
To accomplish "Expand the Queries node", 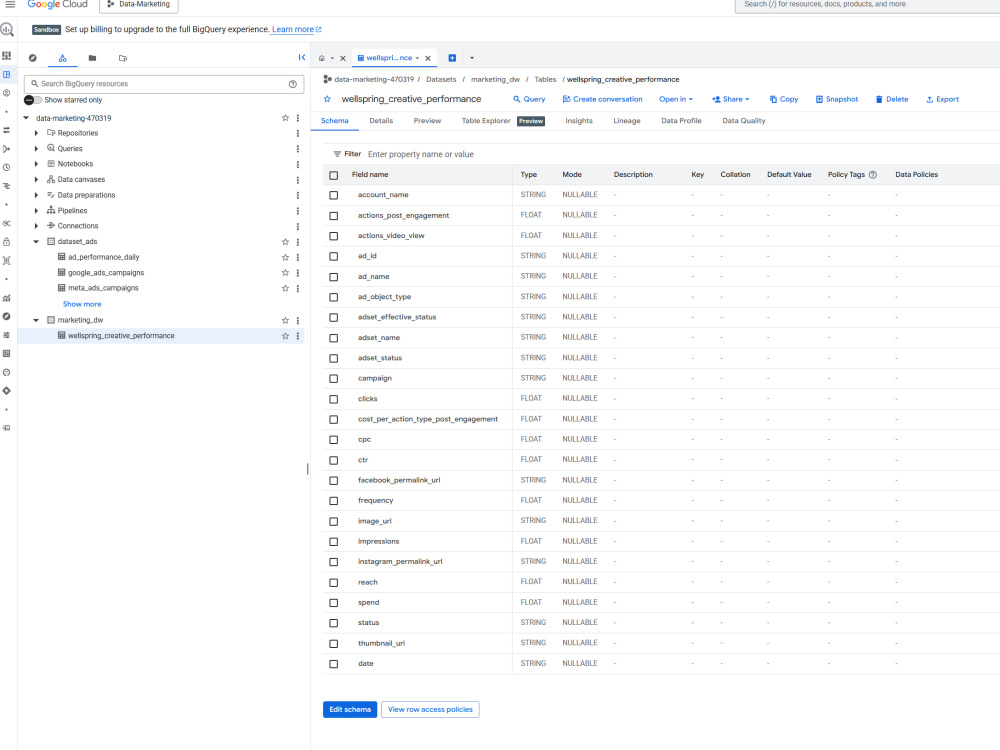I will (36, 149).
